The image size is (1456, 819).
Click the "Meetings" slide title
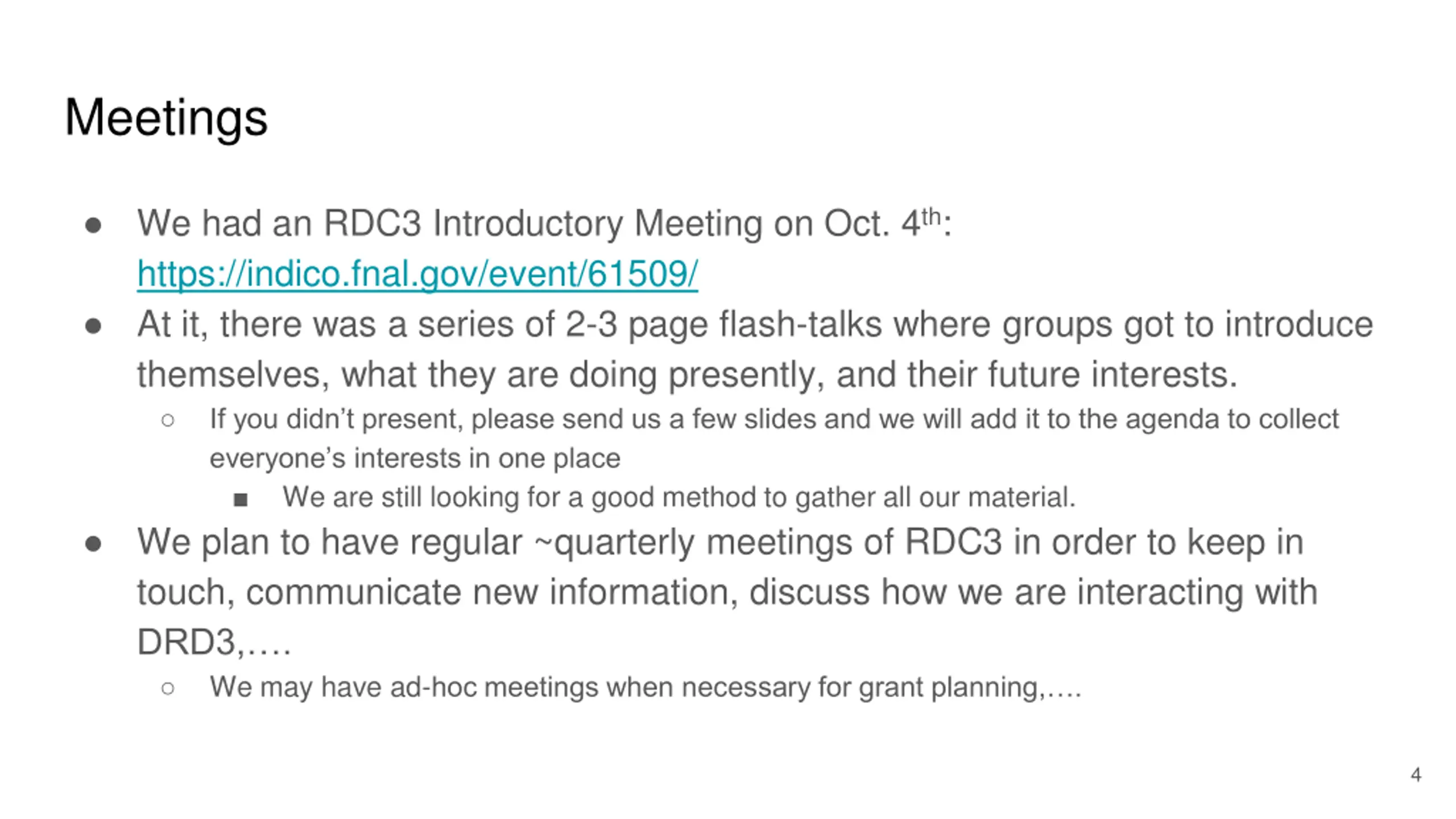pos(166,118)
